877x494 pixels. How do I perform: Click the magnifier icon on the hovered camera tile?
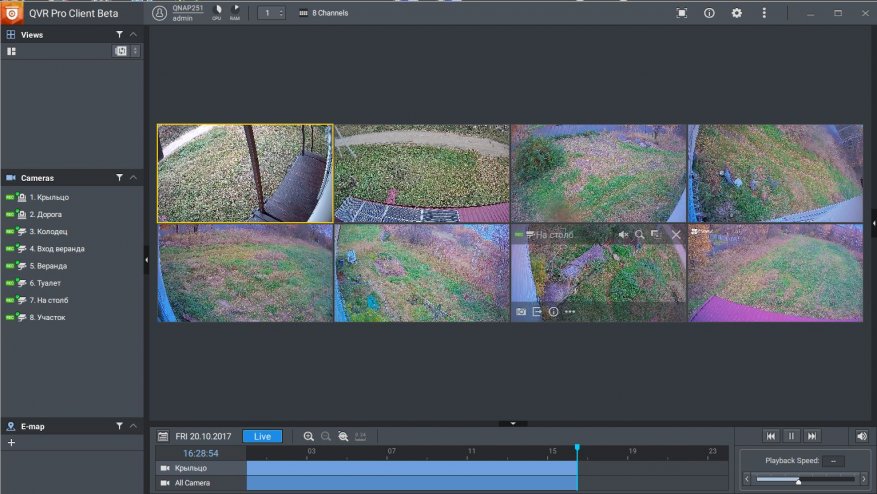click(x=639, y=234)
